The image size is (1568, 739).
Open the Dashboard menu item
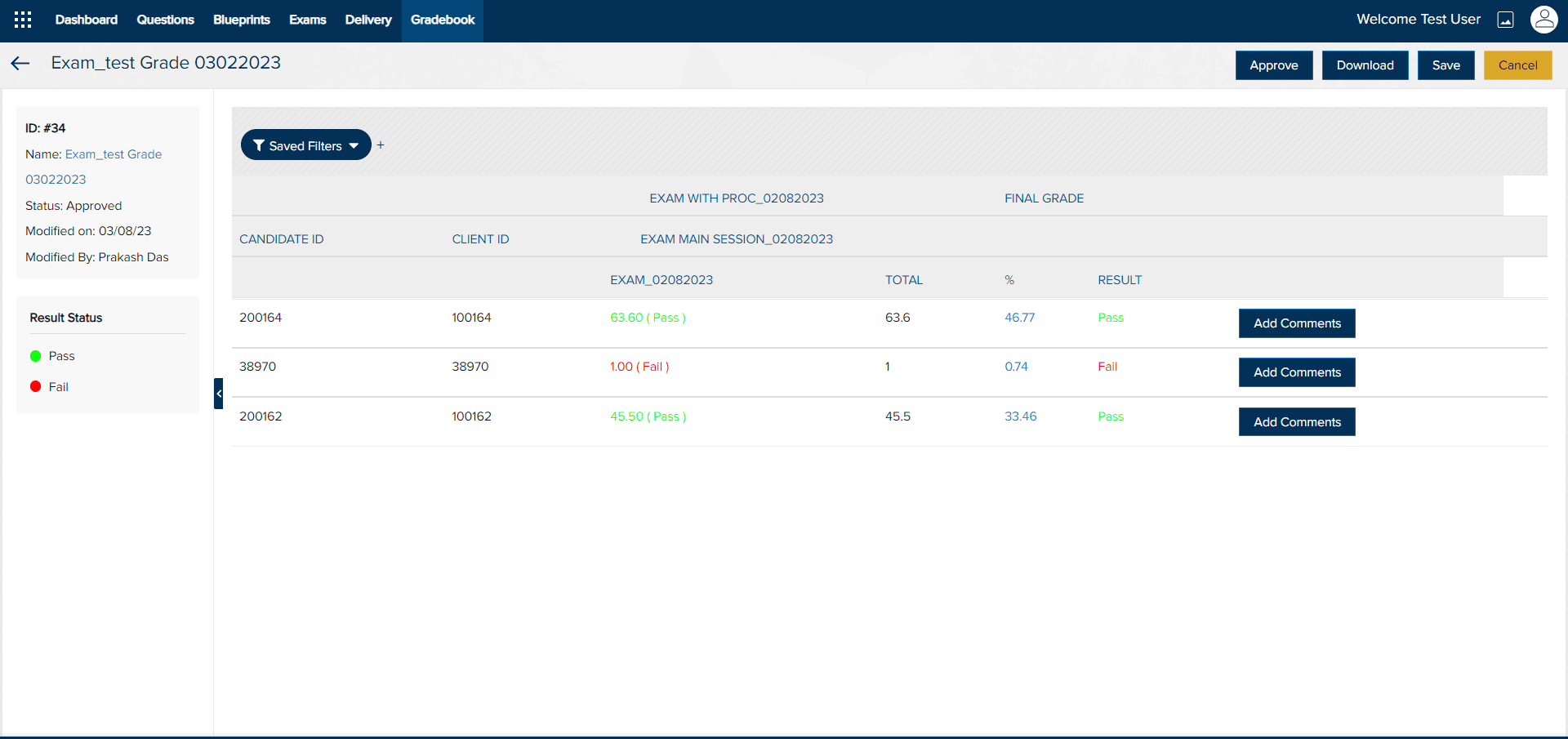[86, 20]
